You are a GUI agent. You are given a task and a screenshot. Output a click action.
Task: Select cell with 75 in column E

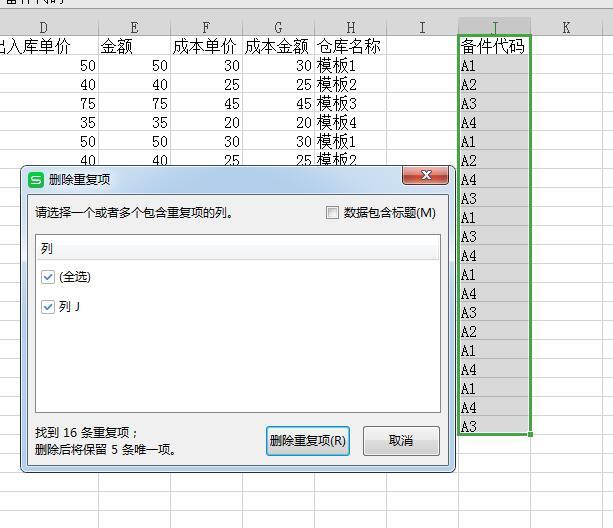pyautogui.click(x=134, y=104)
